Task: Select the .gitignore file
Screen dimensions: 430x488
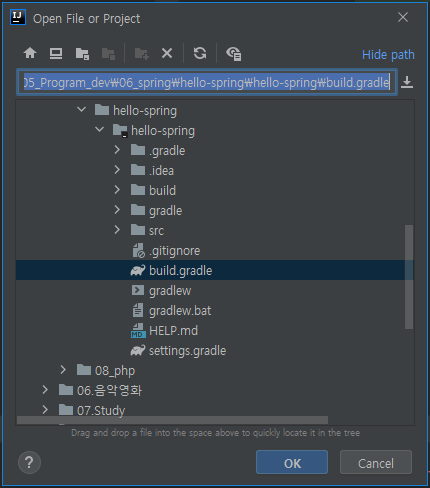Action: 174,251
